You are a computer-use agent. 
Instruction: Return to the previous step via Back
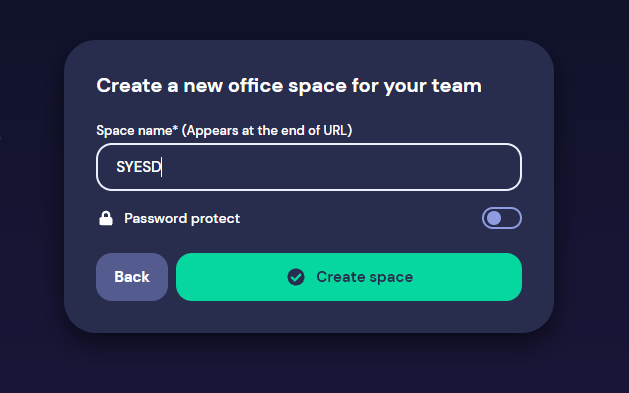(132, 277)
